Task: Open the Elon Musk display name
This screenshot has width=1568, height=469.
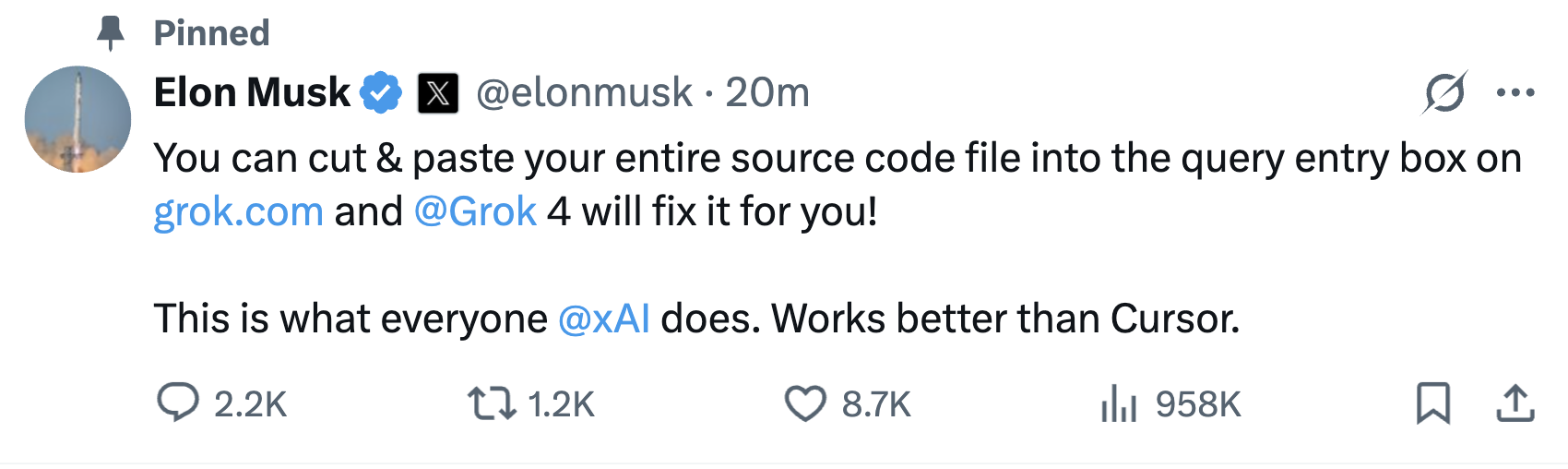Action: (252, 92)
